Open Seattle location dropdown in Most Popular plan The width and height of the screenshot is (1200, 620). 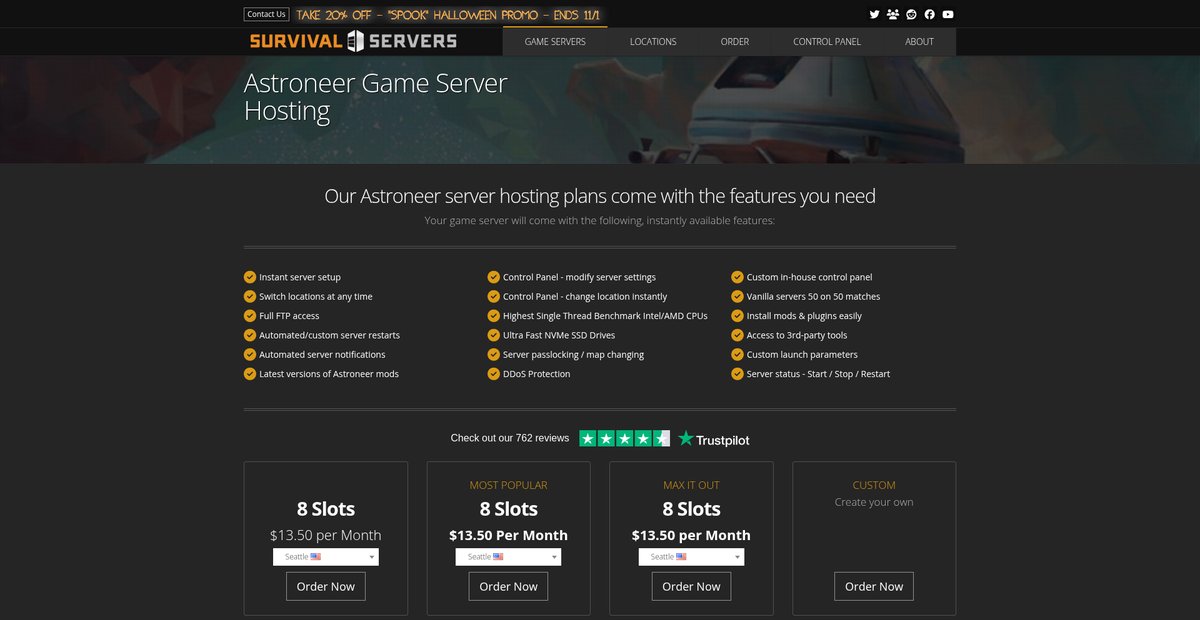[x=508, y=557]
